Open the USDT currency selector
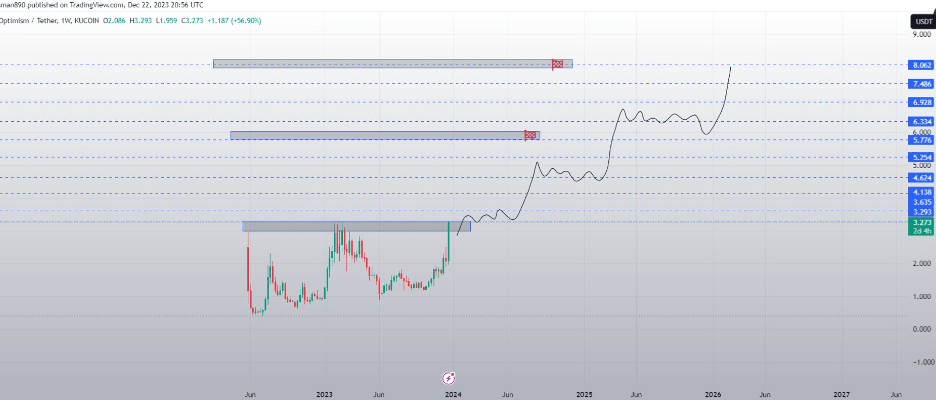This screenshot has width=936, height=400. [922, 22]
